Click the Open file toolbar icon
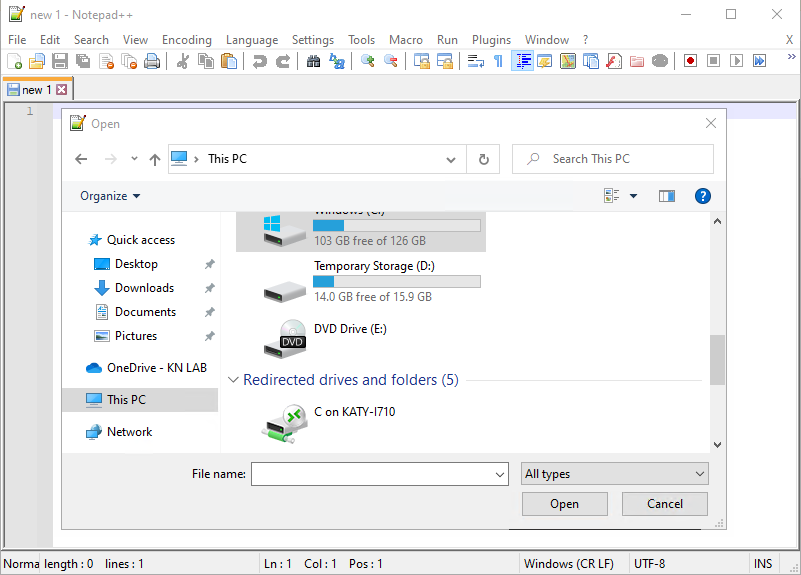 pyautogui.click(x=37, y=61)
